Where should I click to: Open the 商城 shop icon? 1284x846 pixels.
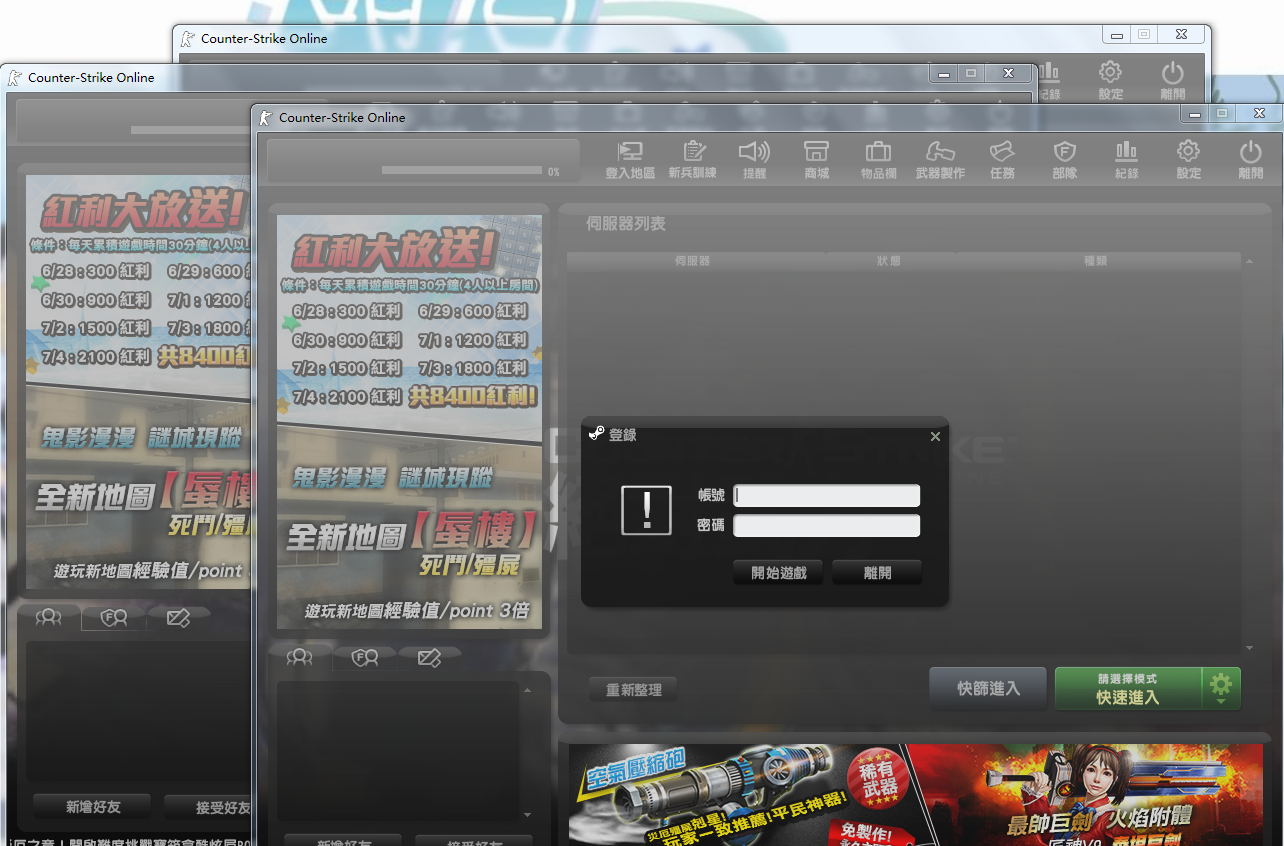(816, 160)
